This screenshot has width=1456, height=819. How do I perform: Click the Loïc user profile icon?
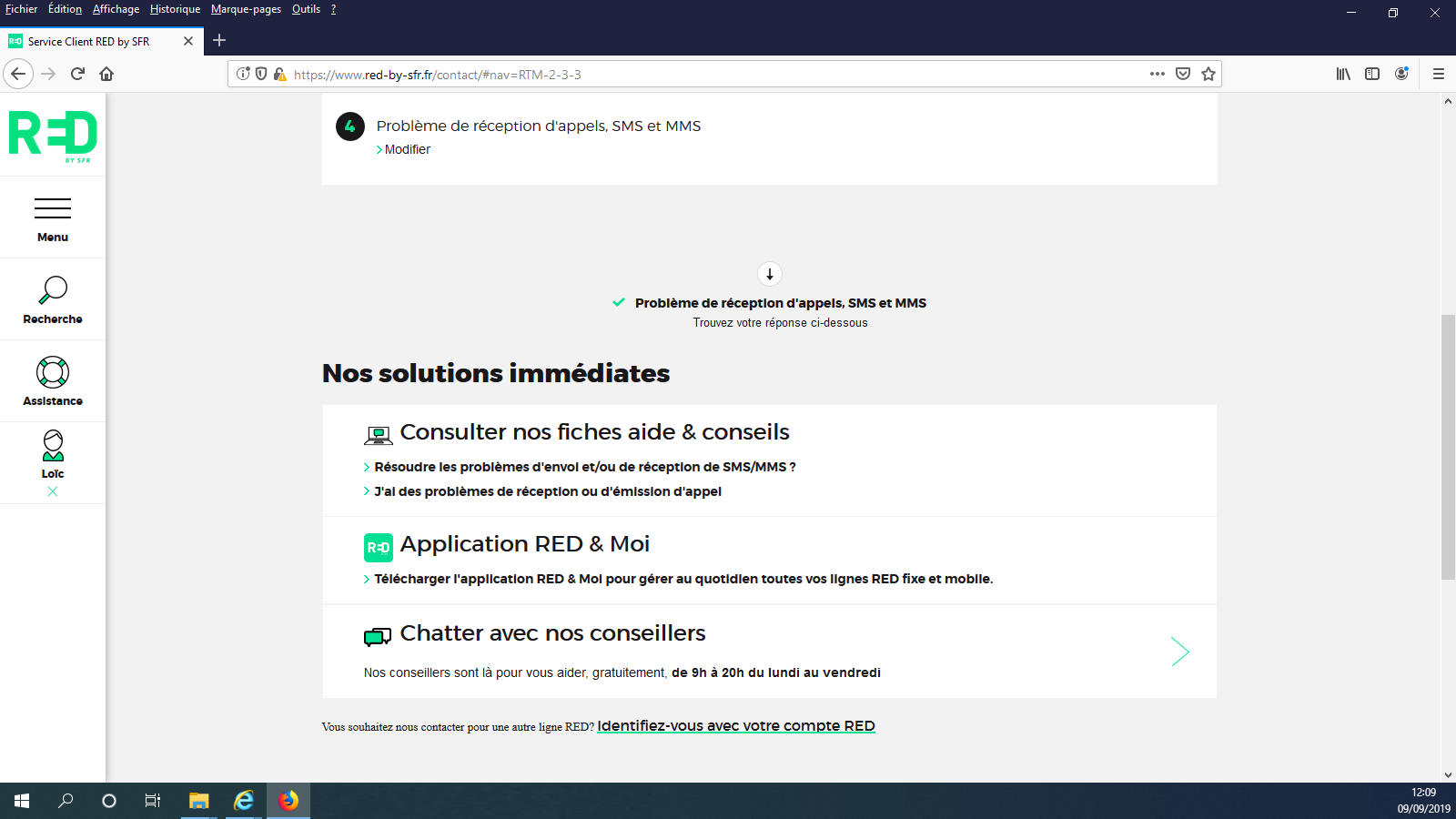tap(53, 446)
